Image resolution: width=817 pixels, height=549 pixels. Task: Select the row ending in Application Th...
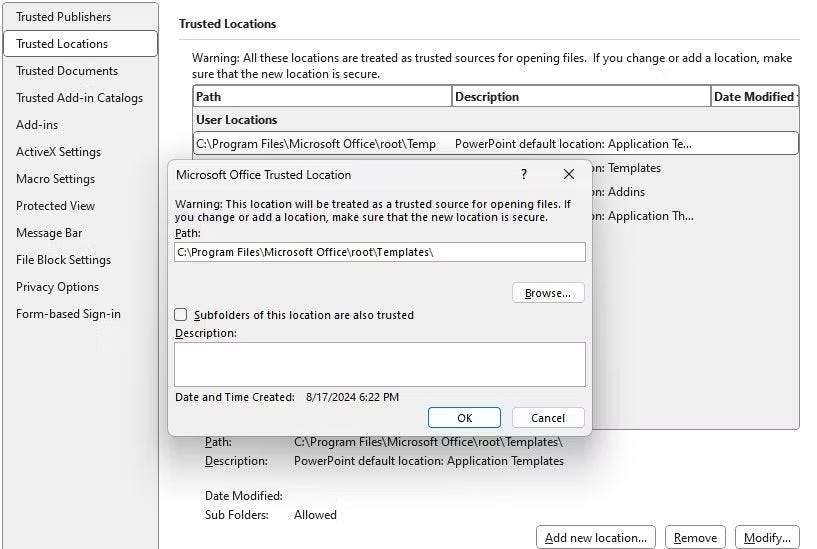coord(695,216)
